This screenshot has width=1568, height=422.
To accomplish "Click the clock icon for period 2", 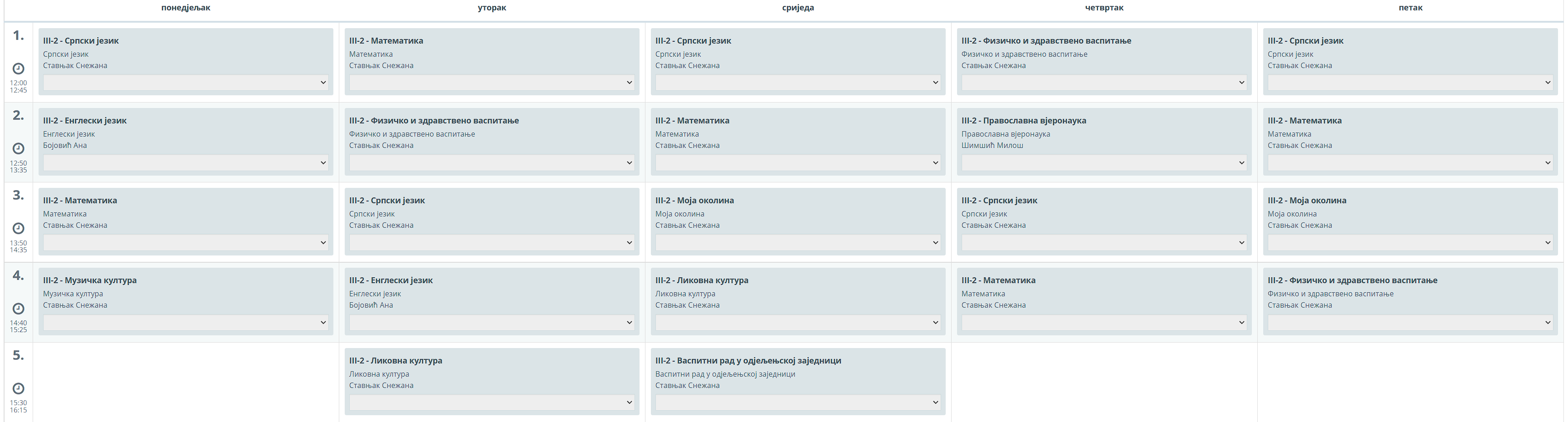I will [18, 148].
